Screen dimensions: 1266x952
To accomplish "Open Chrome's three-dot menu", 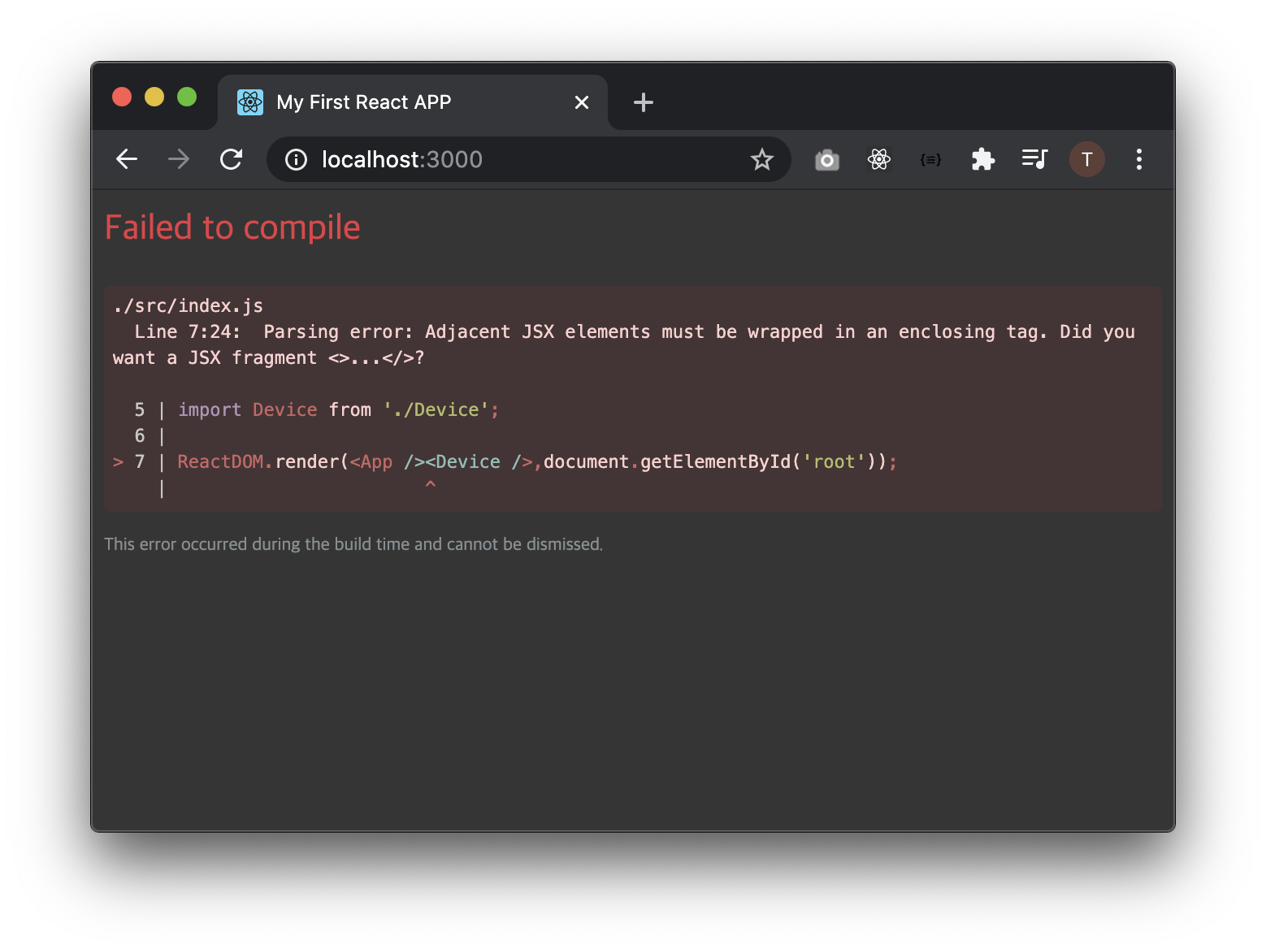I will 1139,159.
